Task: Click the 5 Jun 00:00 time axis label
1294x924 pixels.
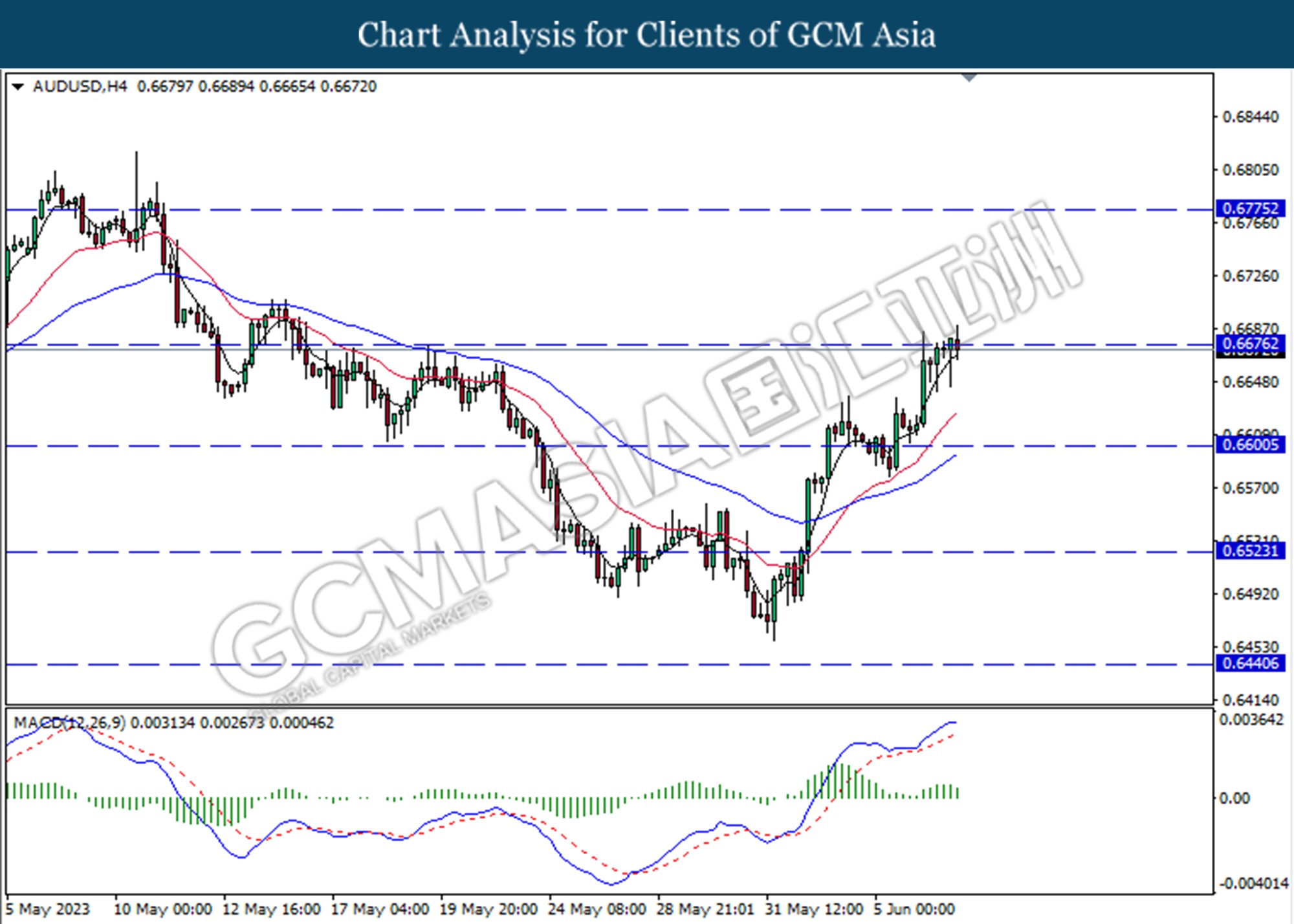Action: [x=914, y=910]
